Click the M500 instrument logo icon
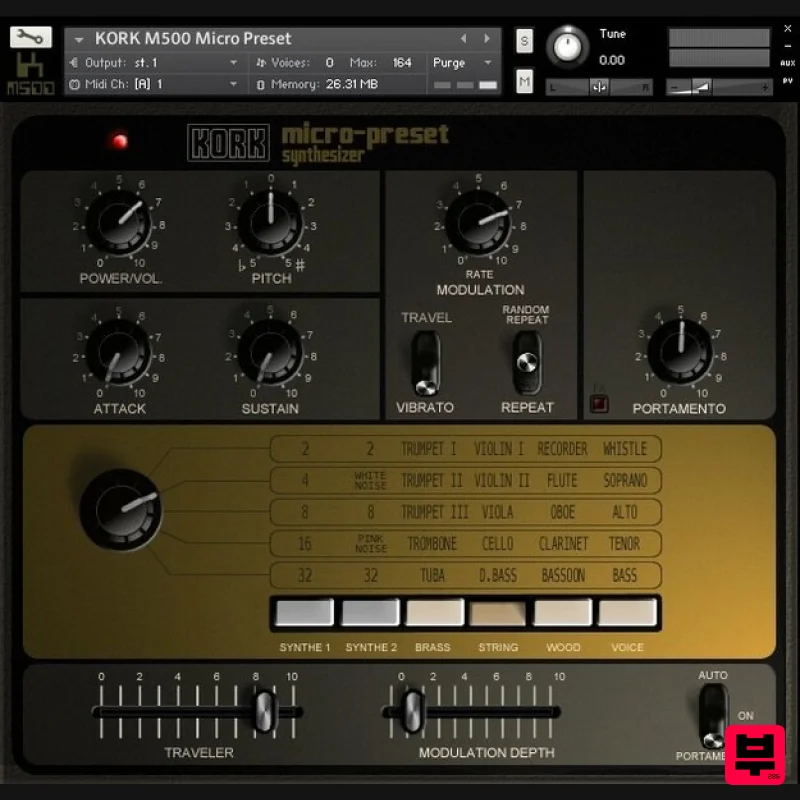This screenshot has width=800, height=800. (x=31, y=74)
